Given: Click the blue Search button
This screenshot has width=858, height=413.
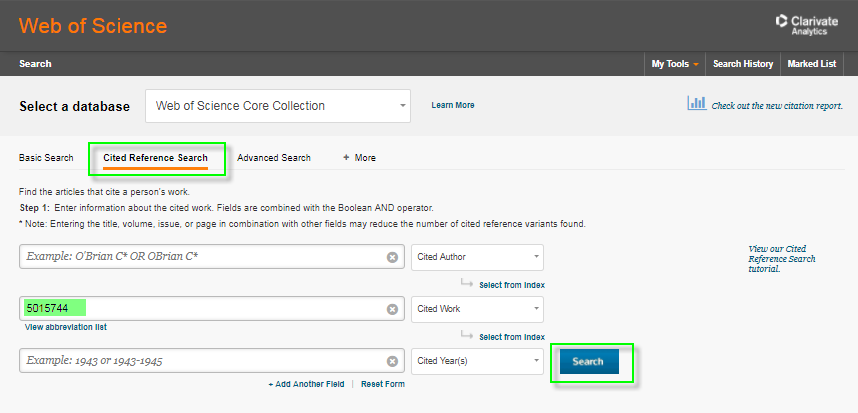Looking at the screenshot, I should (588, 361).
